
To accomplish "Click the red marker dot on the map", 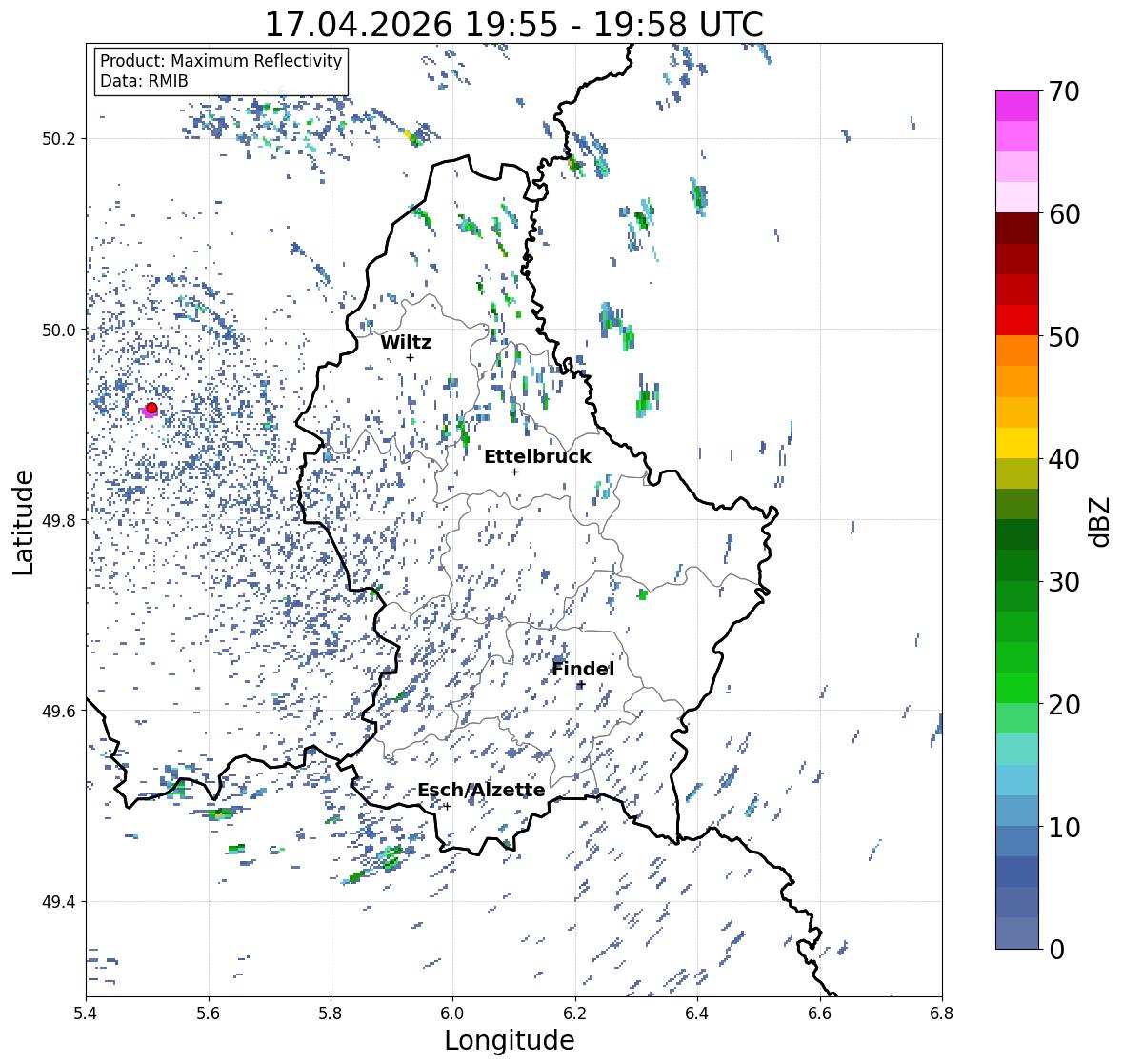I will pos(151,408).
